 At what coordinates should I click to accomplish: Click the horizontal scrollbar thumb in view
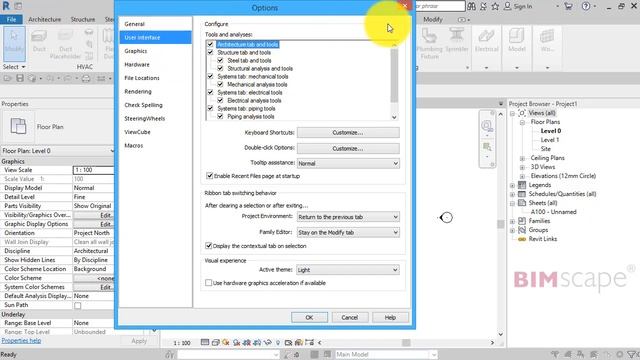pyautogui.click(x=406, y=342)
